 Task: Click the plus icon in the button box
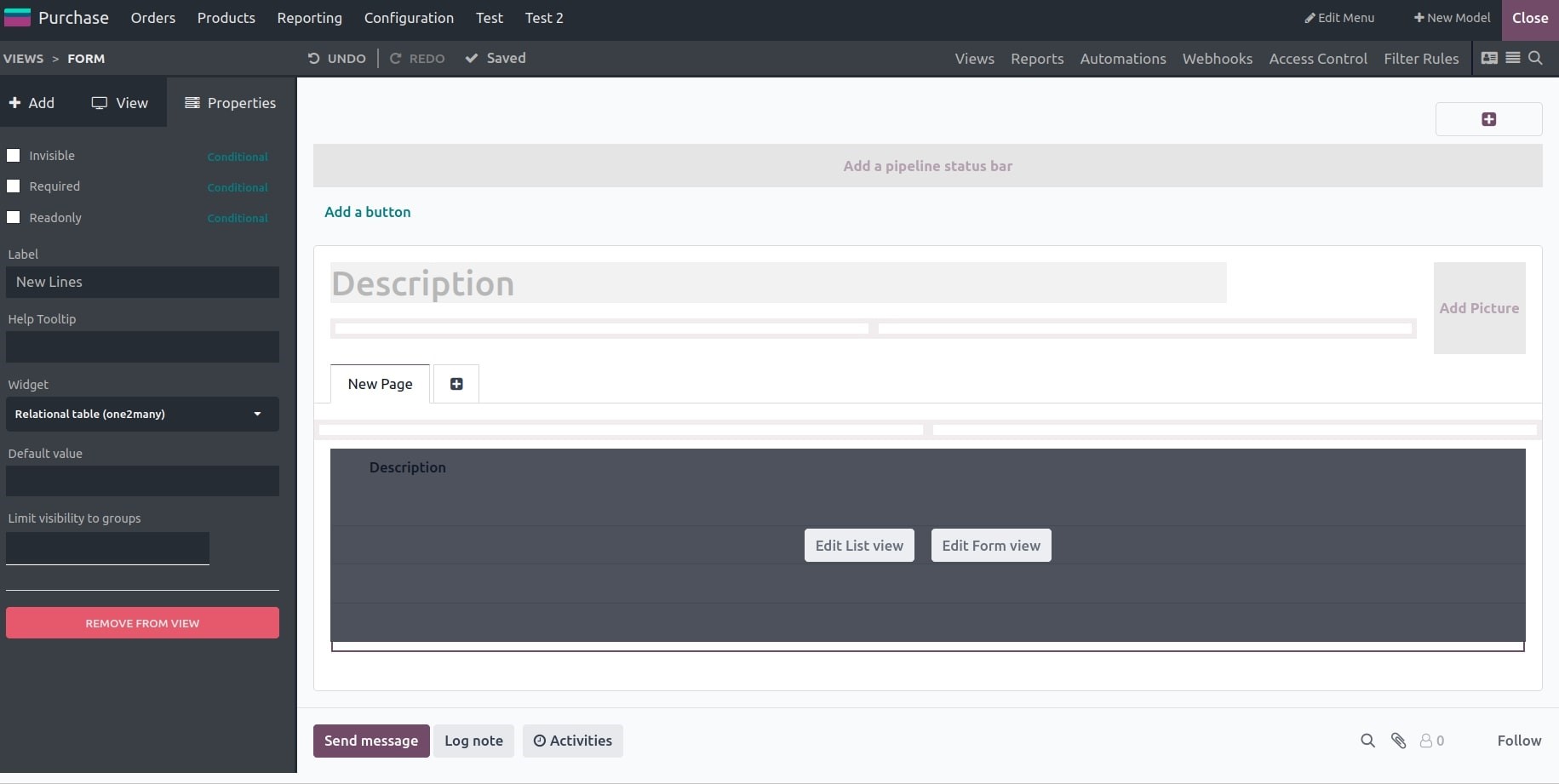pyautogui.click(x=1488, y=119)
